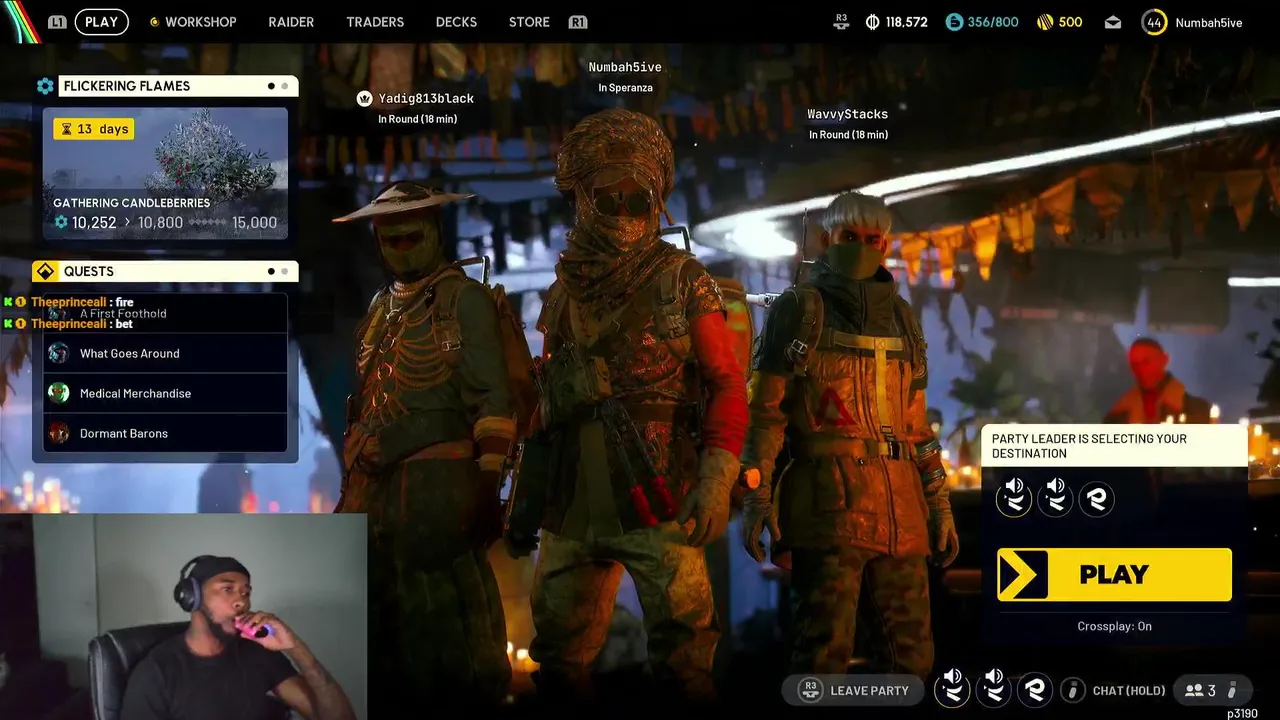Viewport: 1280px width, 720px height.
Task: Select the PLAY tab in top navigation
Action: tap(101, 21)
